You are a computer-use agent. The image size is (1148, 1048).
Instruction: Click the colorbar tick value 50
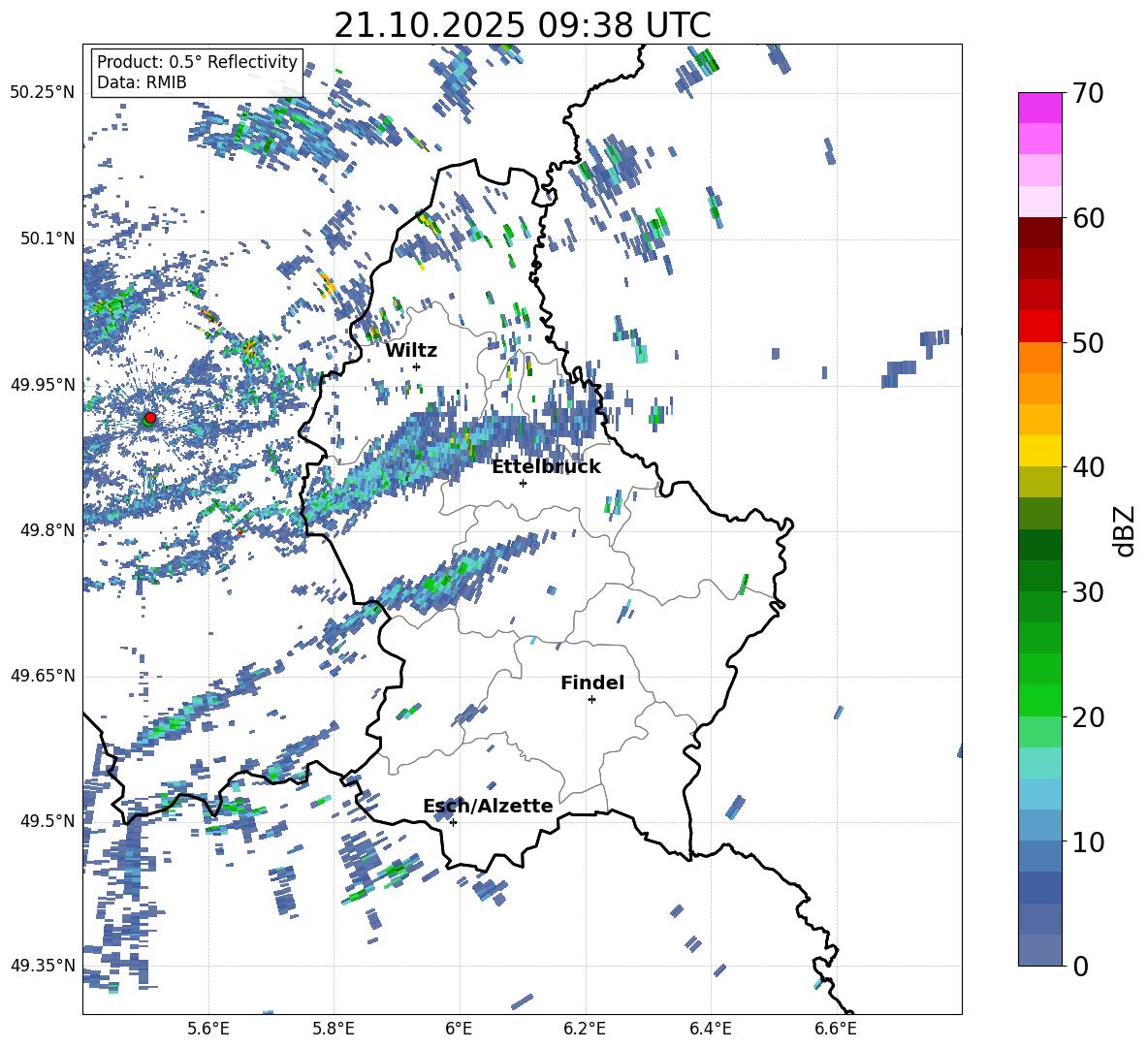(1088, 343)
